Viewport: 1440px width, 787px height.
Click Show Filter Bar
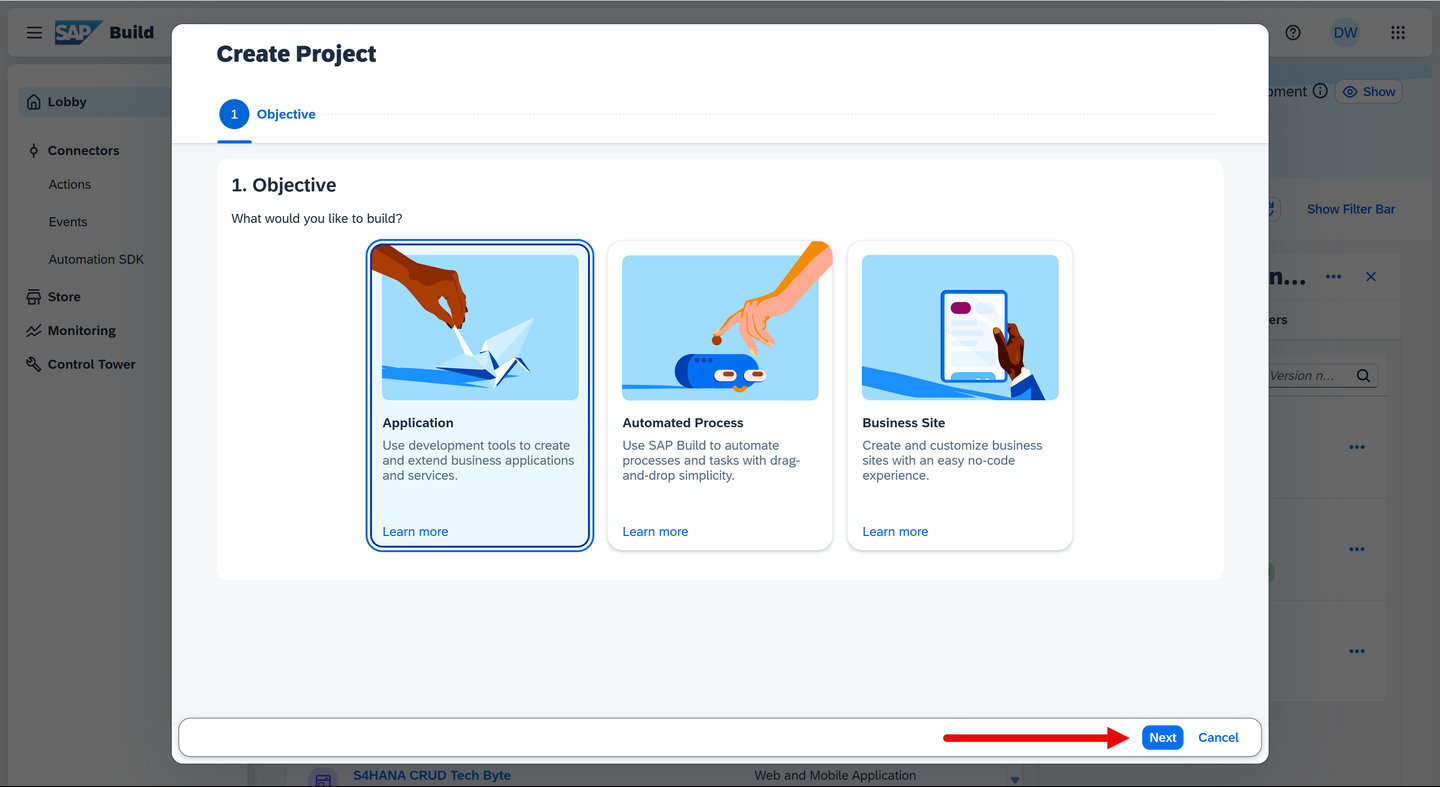coord(1351,209)
